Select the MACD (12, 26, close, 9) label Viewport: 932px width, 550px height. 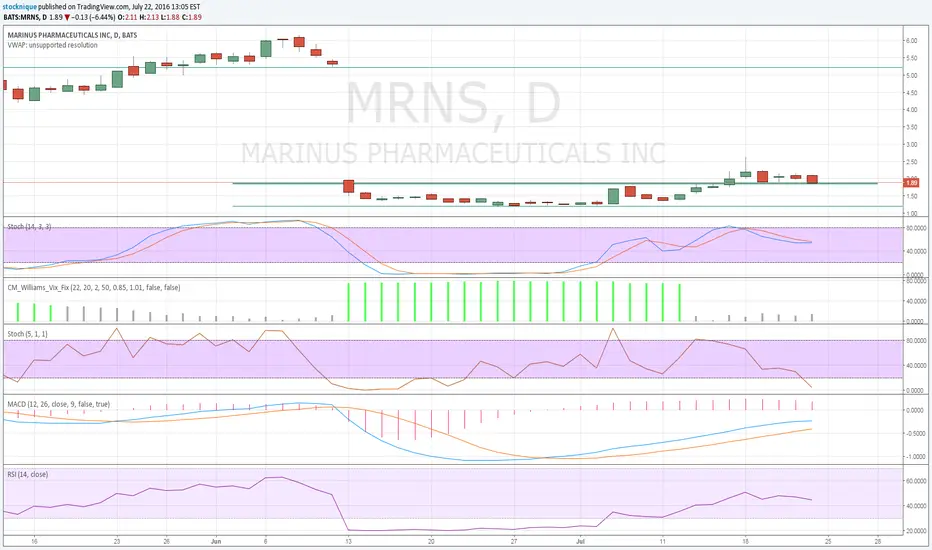59,404
